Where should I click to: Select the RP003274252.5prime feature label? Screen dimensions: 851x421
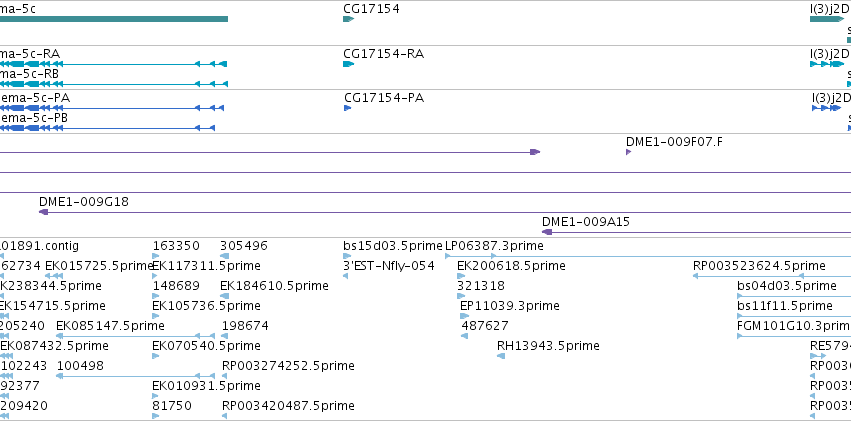(288, 366)
